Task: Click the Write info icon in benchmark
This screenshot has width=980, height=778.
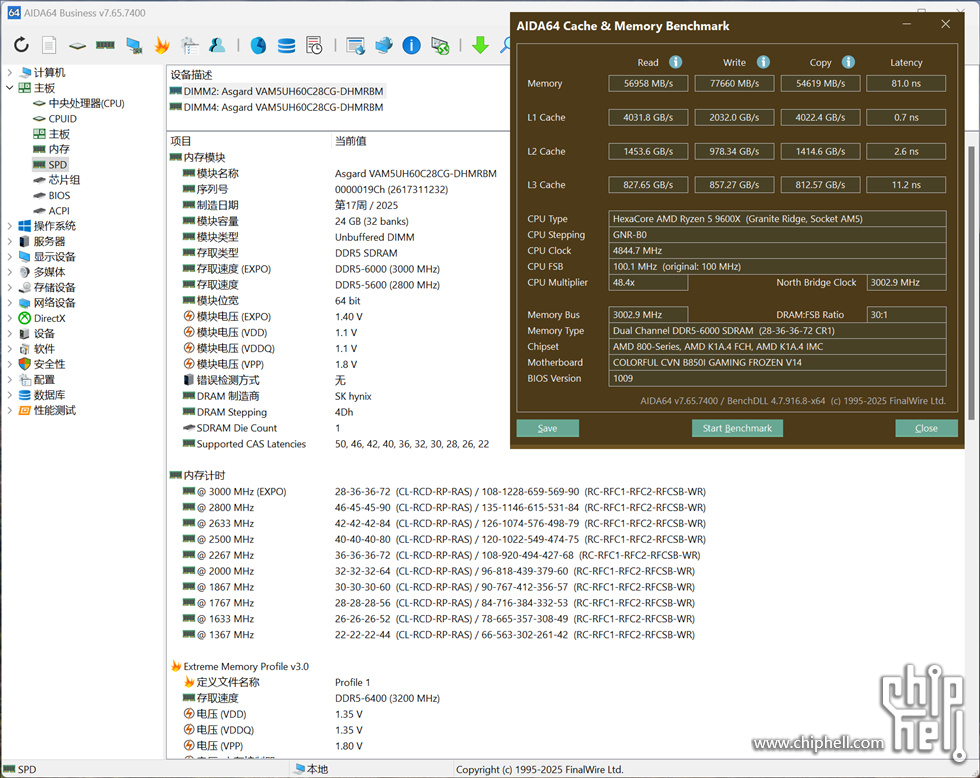Action: tap(763, 62)
